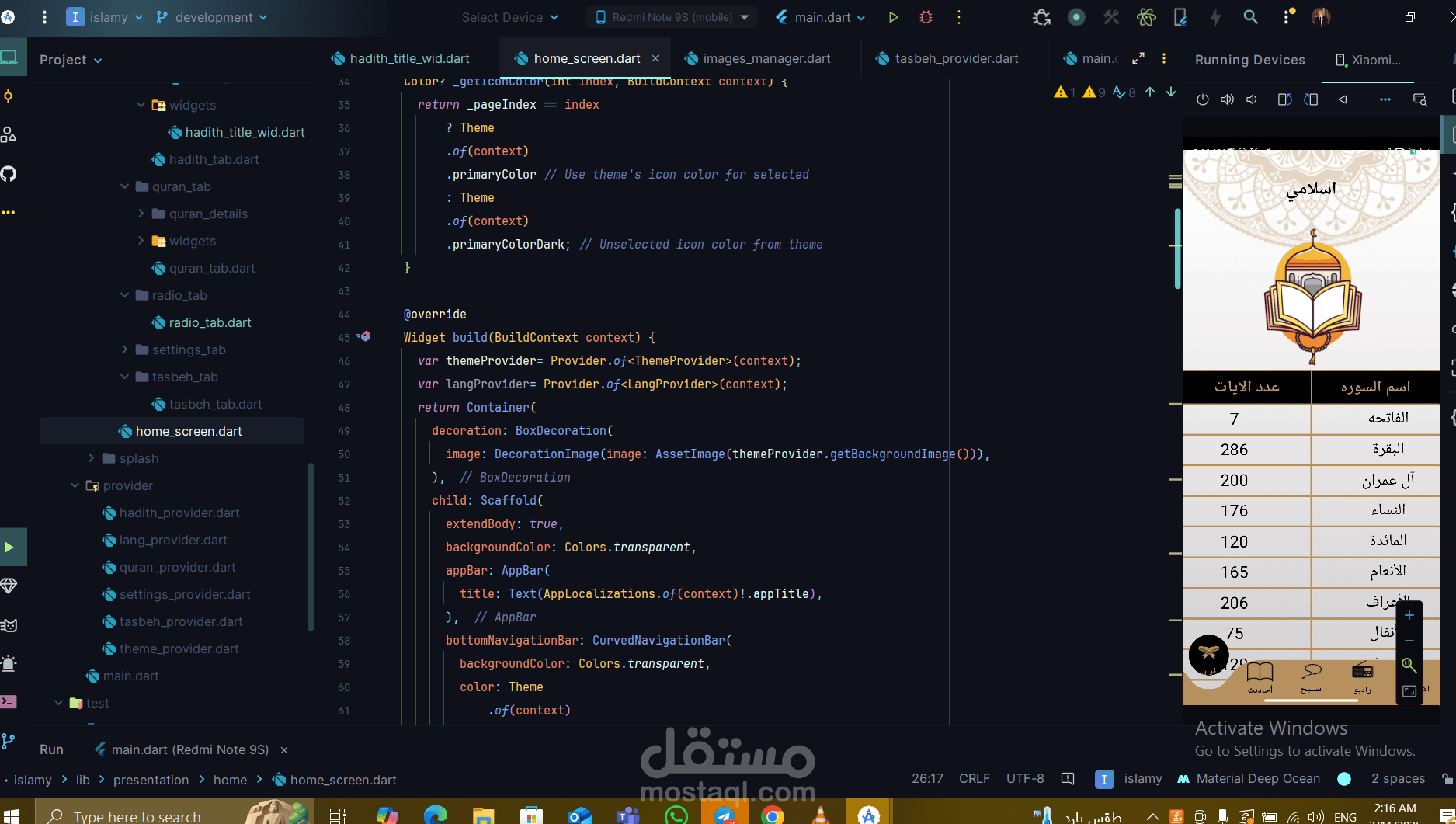Click the Material Deep Ocean theme label
Image resolution: width=1456 pixels, height=824 pixels.
[1258, 778]
